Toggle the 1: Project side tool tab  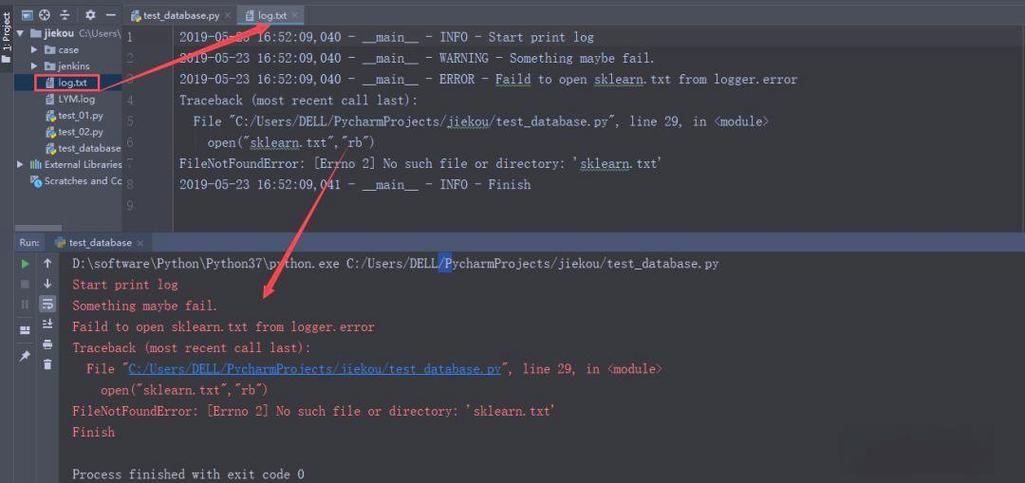coord(7,38)
